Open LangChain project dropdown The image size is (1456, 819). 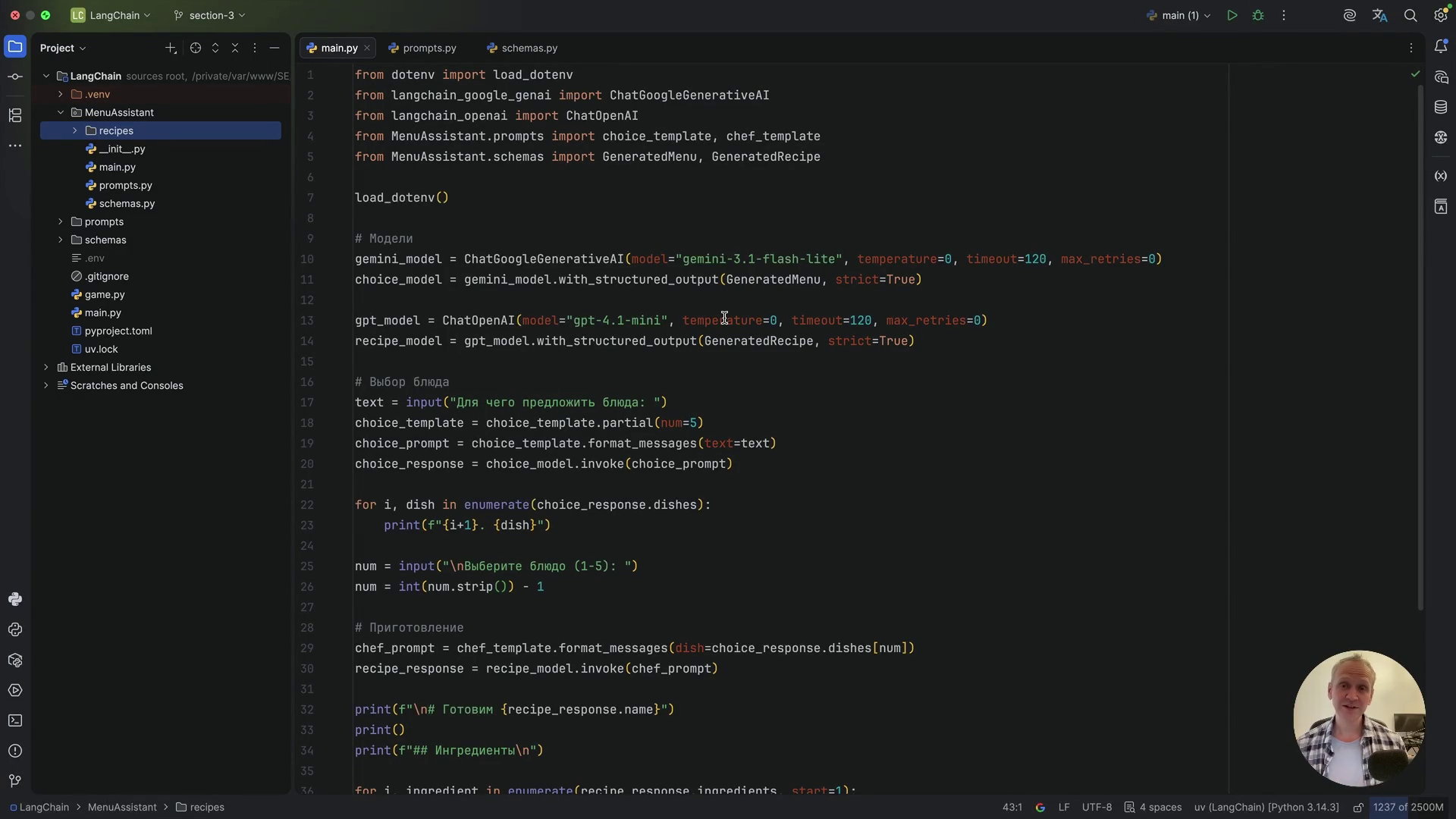point(111,15)
